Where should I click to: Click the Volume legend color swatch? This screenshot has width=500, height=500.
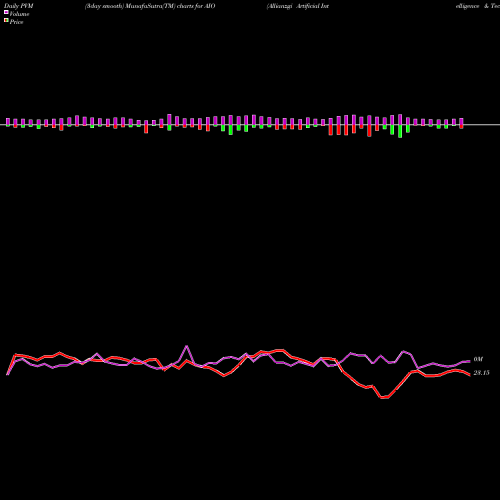click(6, 12)
